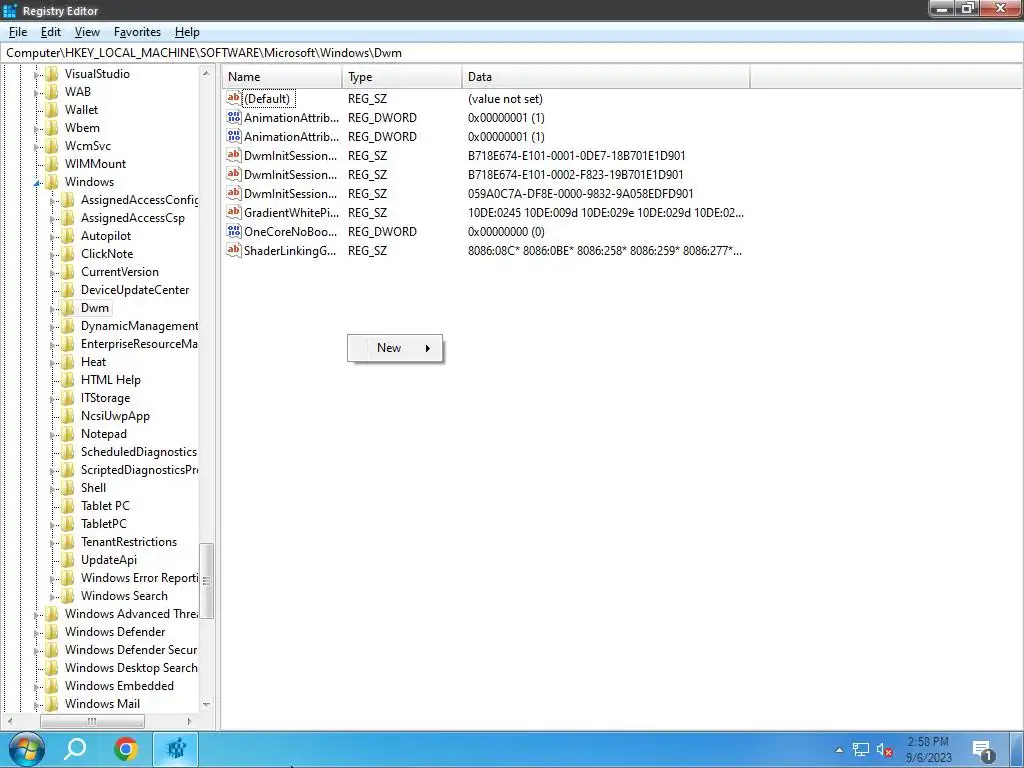Select the Heat folder icon

click(68, 362)
